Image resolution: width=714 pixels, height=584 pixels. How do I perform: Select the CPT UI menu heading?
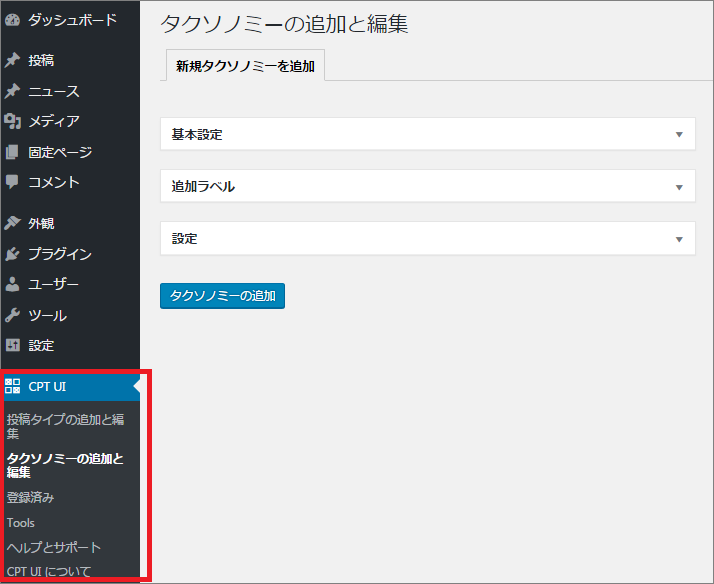tap(47, 386)
